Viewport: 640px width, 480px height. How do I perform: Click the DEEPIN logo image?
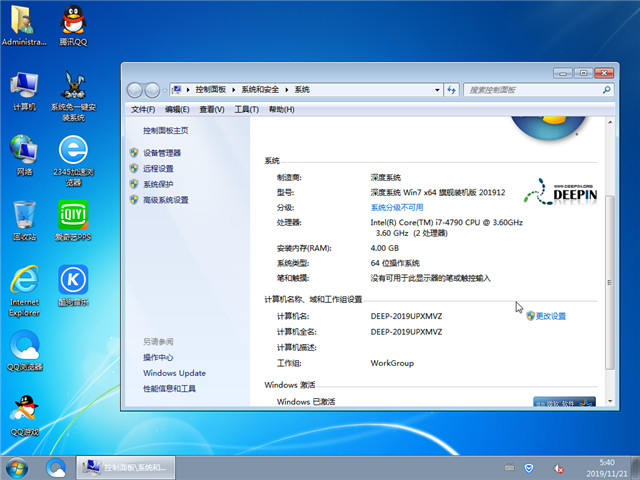tap(560, 191)
